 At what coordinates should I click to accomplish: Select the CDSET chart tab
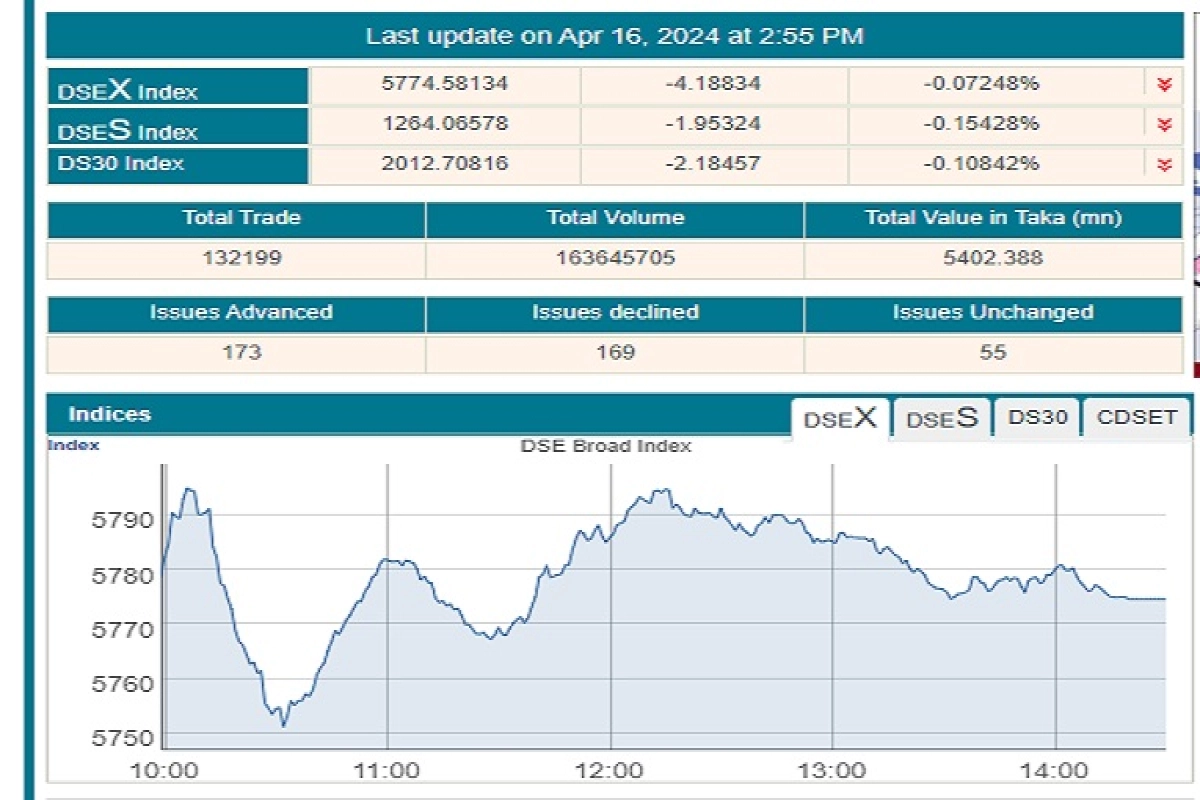coord(1137,418)
